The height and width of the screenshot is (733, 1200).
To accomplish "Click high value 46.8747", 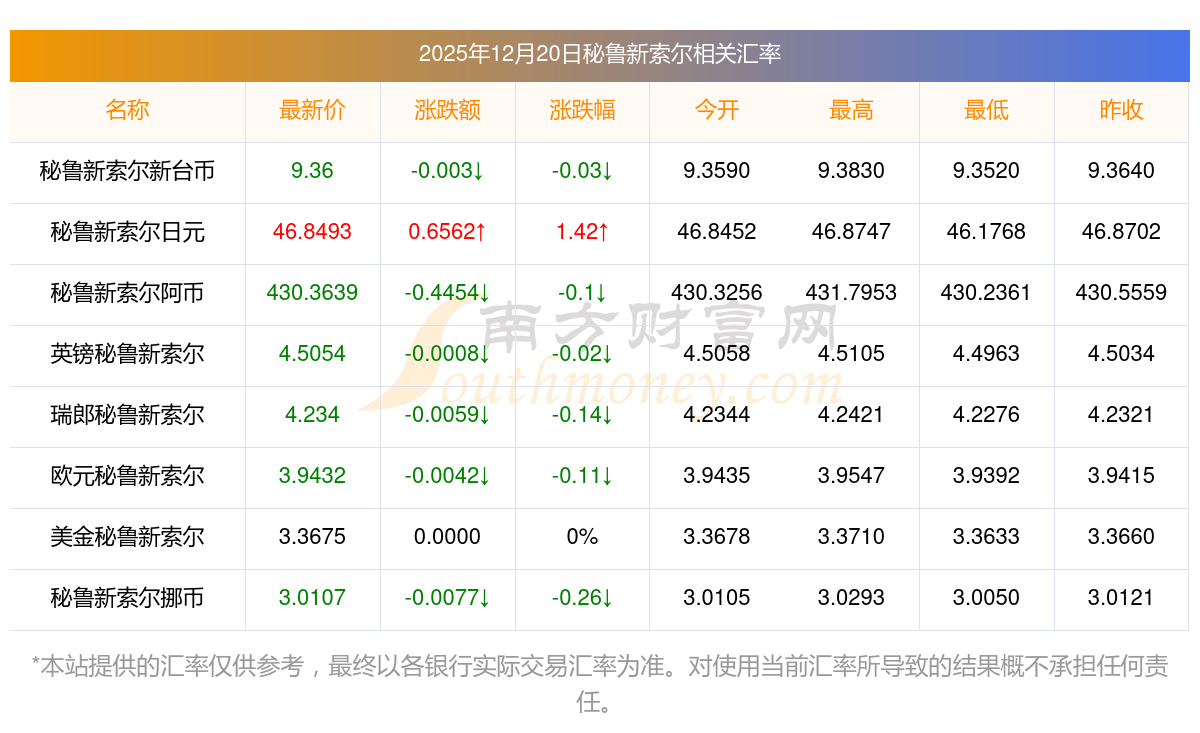I will [851, 232].
